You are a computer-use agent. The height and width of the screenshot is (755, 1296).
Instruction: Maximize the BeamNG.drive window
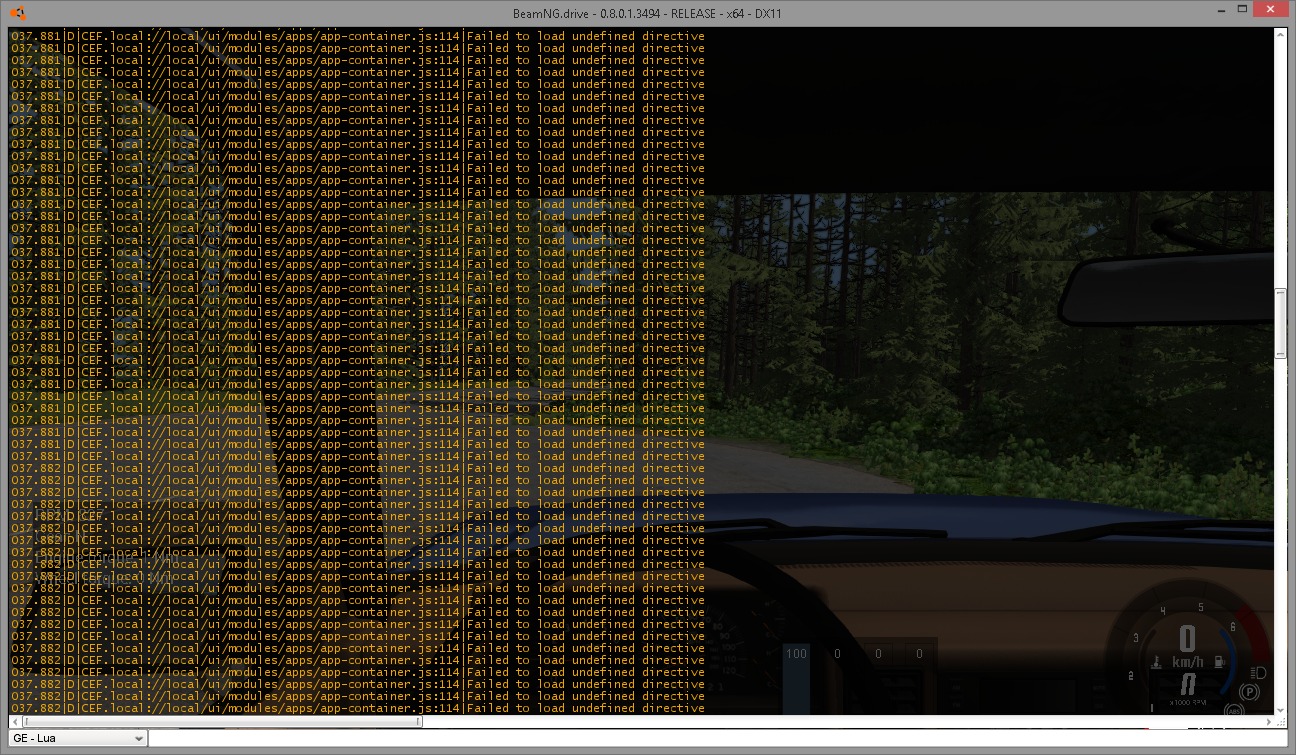pos(1242,9)
